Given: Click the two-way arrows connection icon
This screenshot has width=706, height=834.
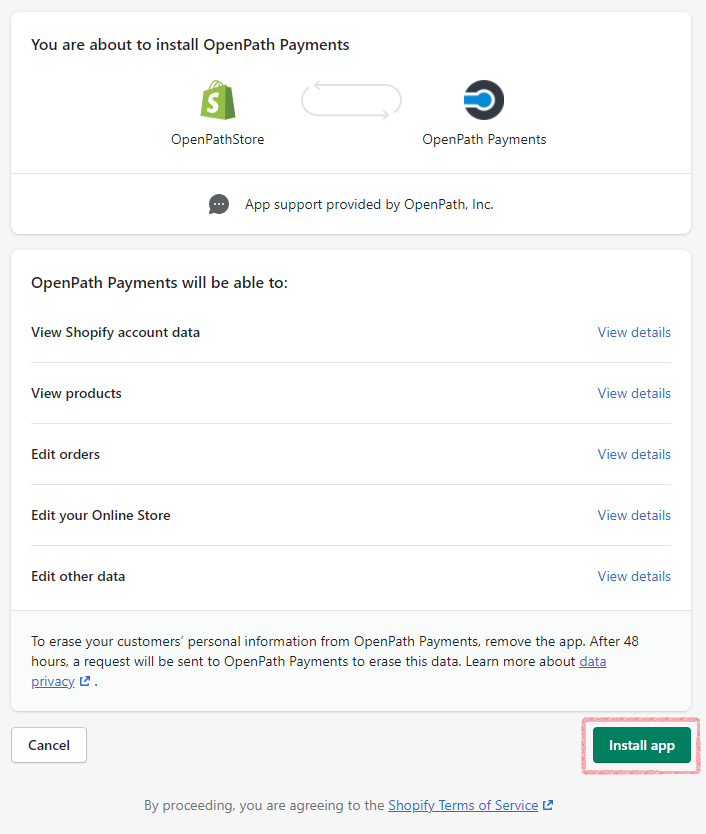Looking at the screenshot, I should tap(351, 100).
